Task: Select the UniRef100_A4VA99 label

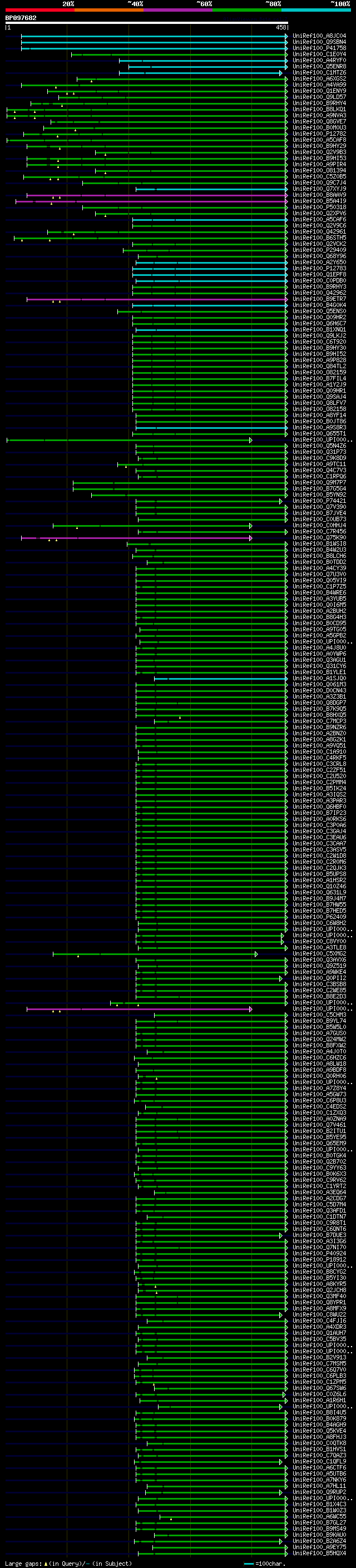Action: pyautogui.click(x=319, y=85)
